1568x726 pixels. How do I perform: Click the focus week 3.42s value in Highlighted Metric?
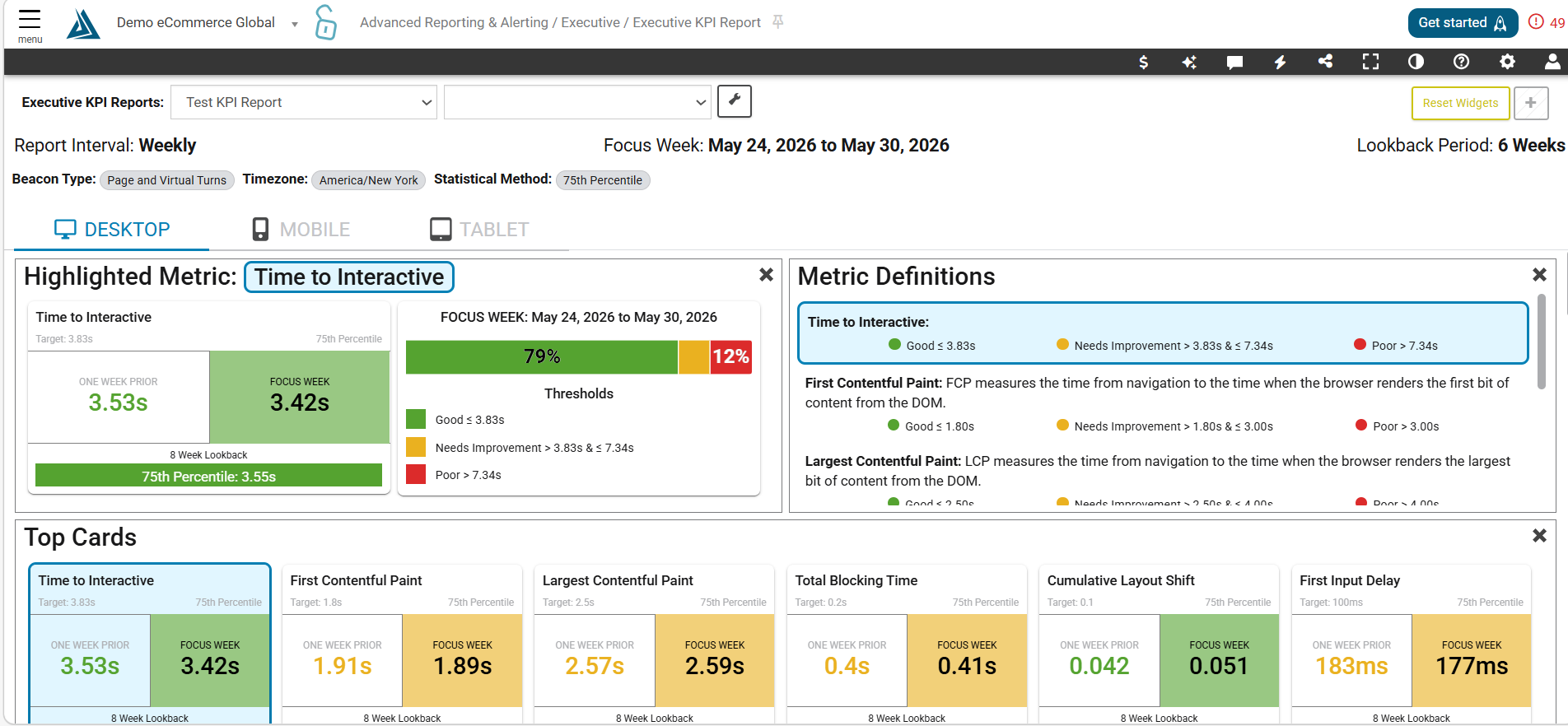300,403
